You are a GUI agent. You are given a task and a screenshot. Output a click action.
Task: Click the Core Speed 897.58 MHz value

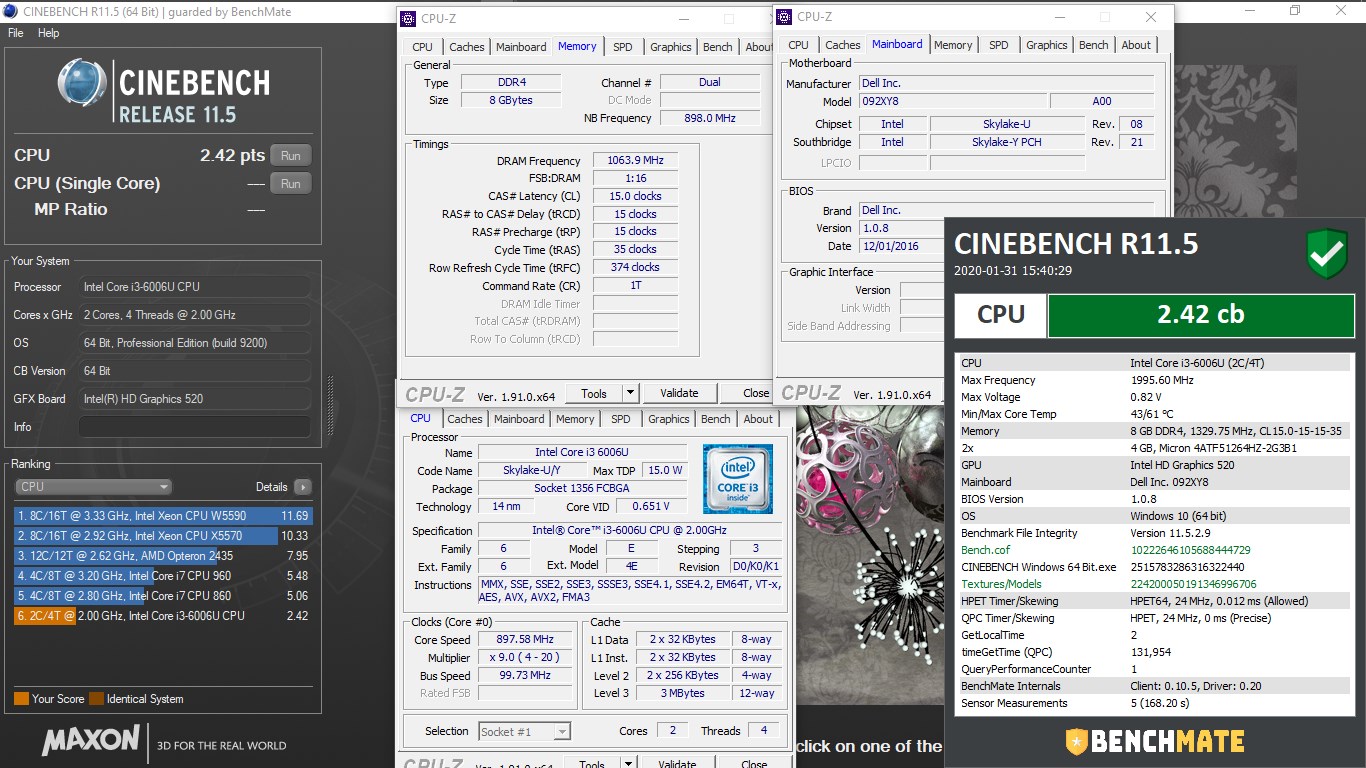click(x=525, y=639)
